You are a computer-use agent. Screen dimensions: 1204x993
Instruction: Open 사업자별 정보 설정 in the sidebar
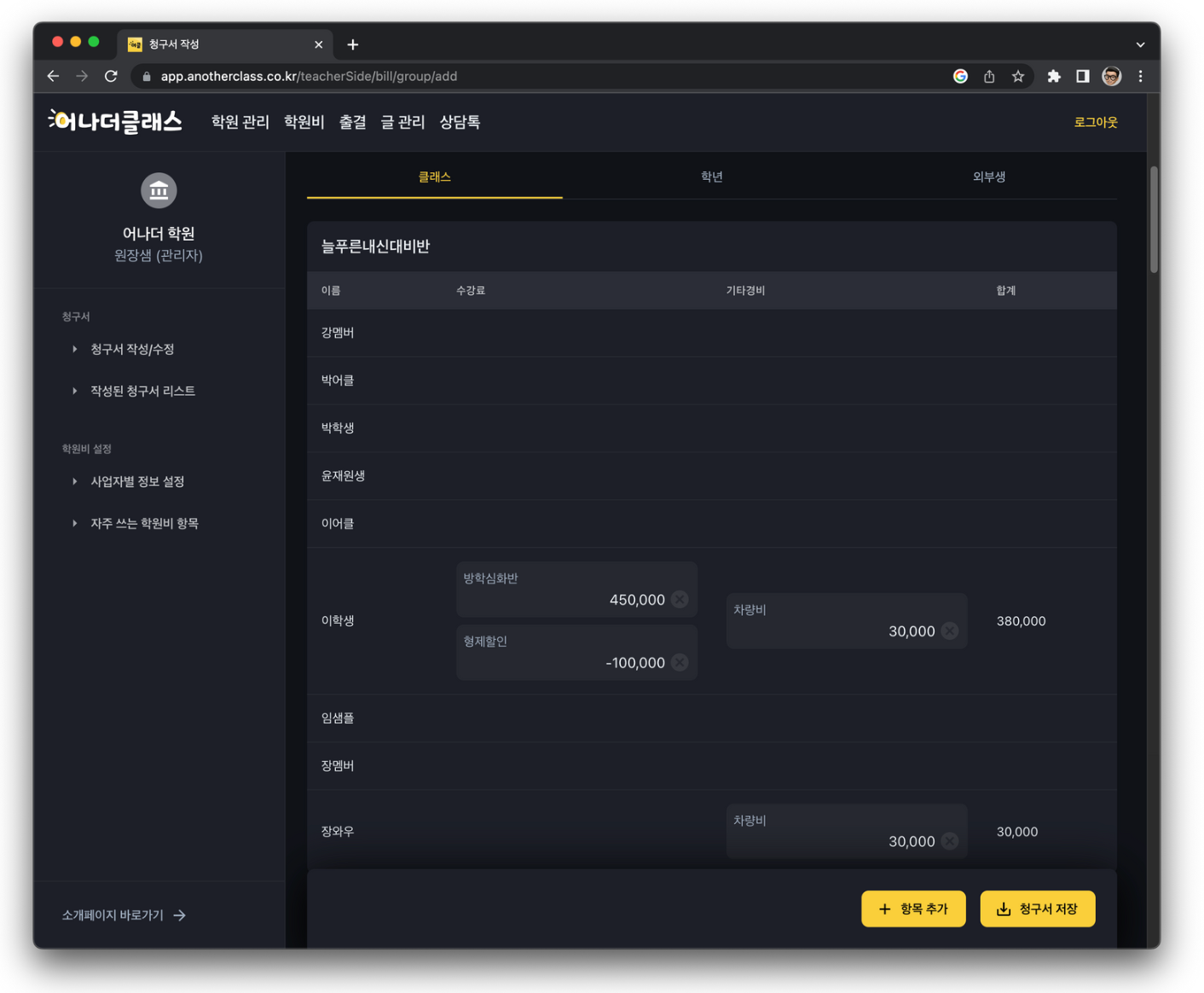[x=137, y=481]
